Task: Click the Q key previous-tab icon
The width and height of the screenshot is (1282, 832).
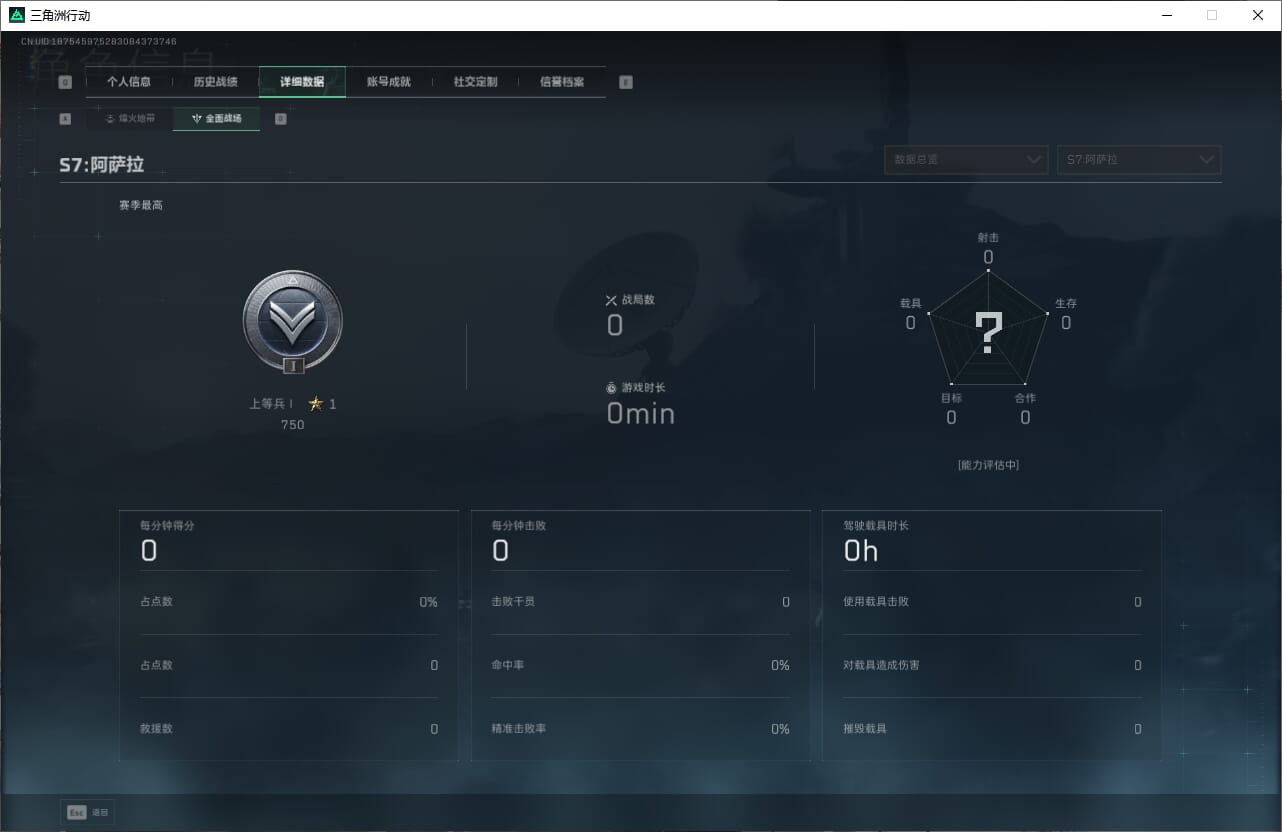Action: tap(65, 83)
